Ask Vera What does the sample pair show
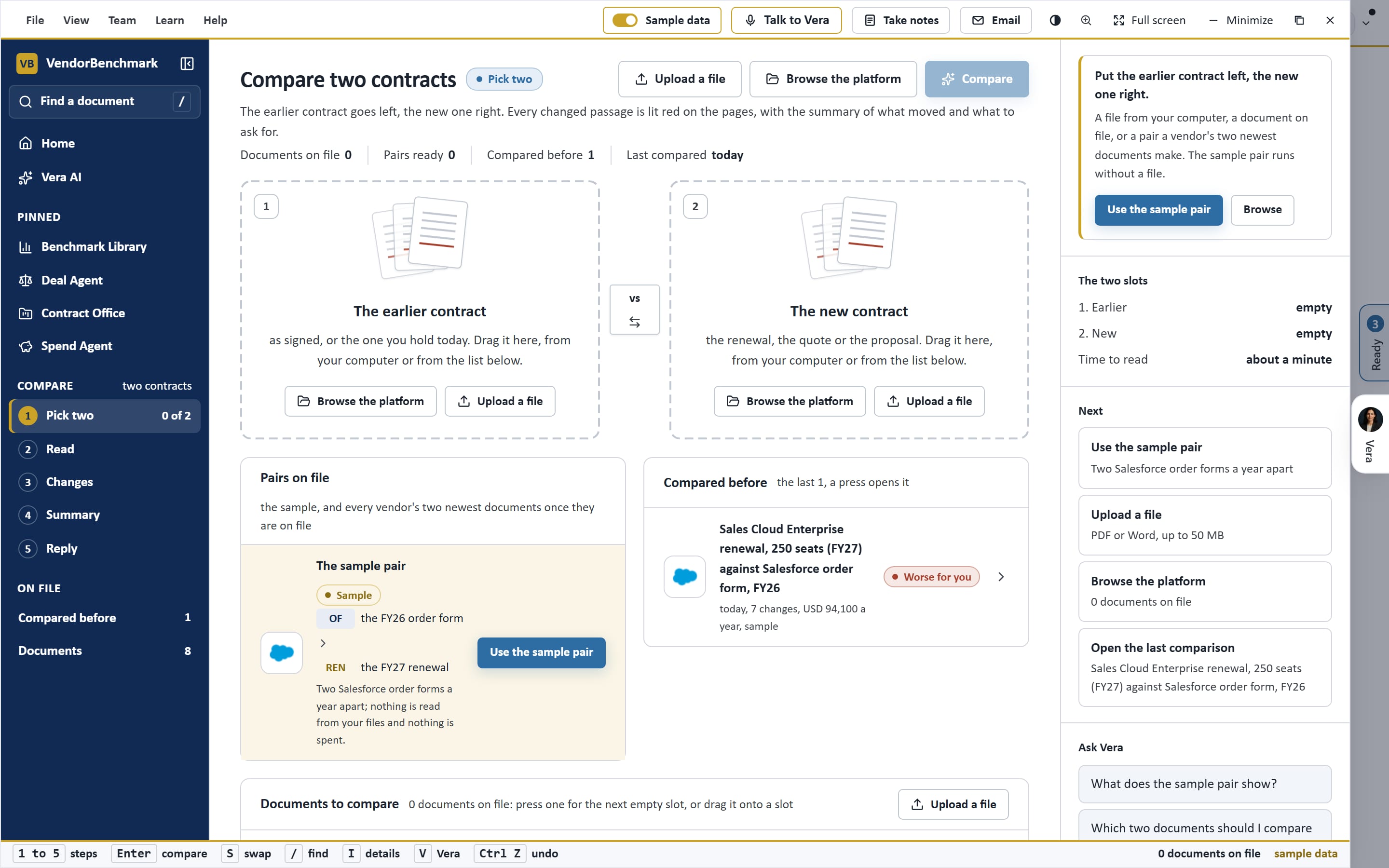The height and width of the screenshot is (868, 1389). 1204,784
